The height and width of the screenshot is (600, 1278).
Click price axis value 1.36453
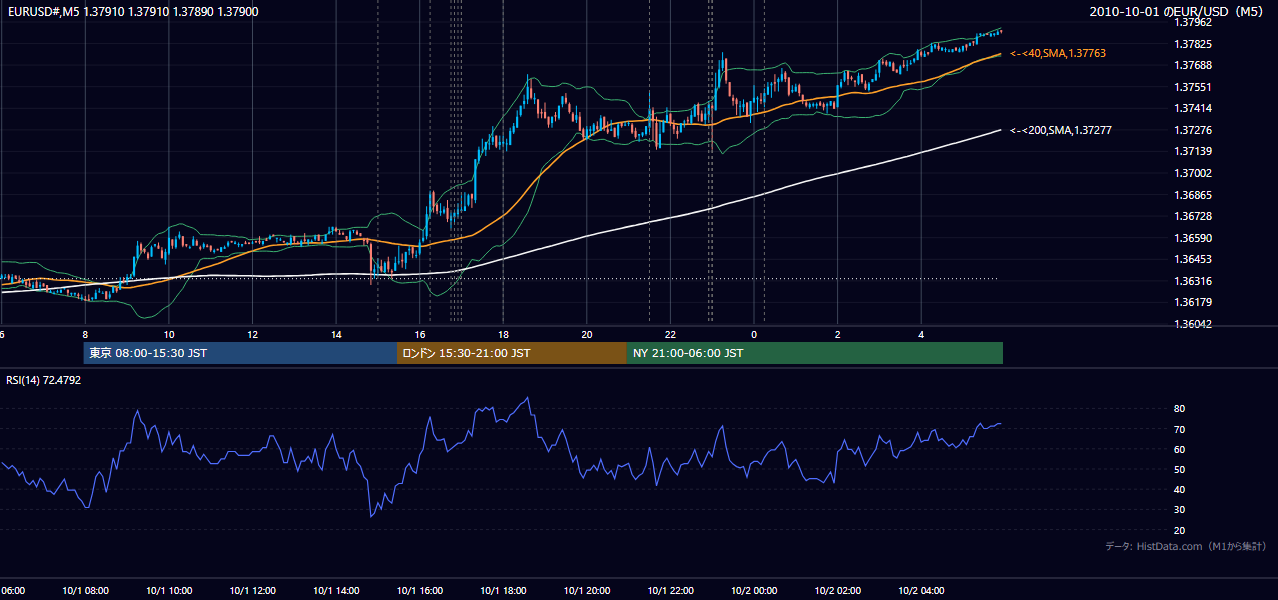1191,259
